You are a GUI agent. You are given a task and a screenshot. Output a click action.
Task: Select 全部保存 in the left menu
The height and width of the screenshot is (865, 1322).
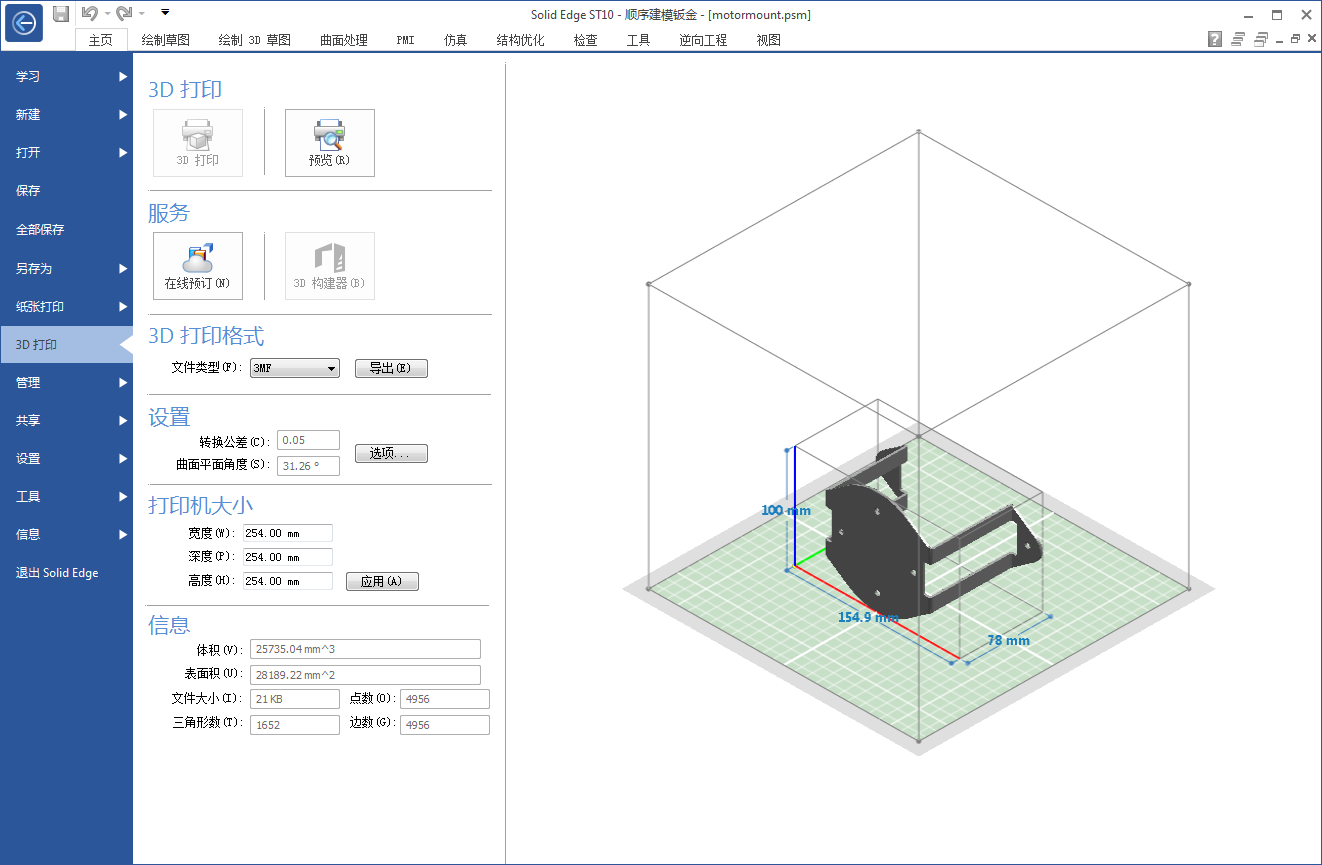[40, 229]
